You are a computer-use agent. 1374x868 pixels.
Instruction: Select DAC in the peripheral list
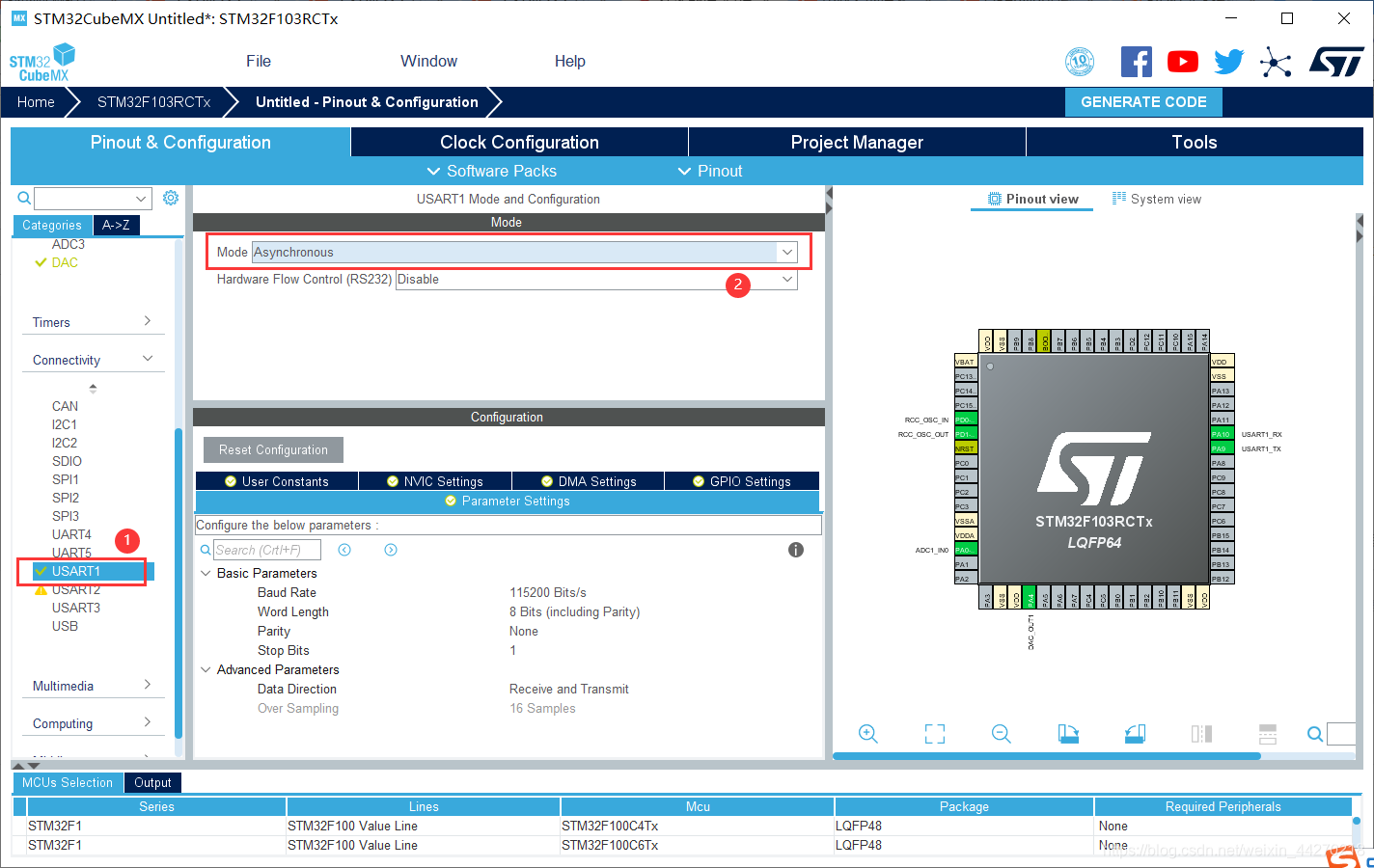pos(65,262)
